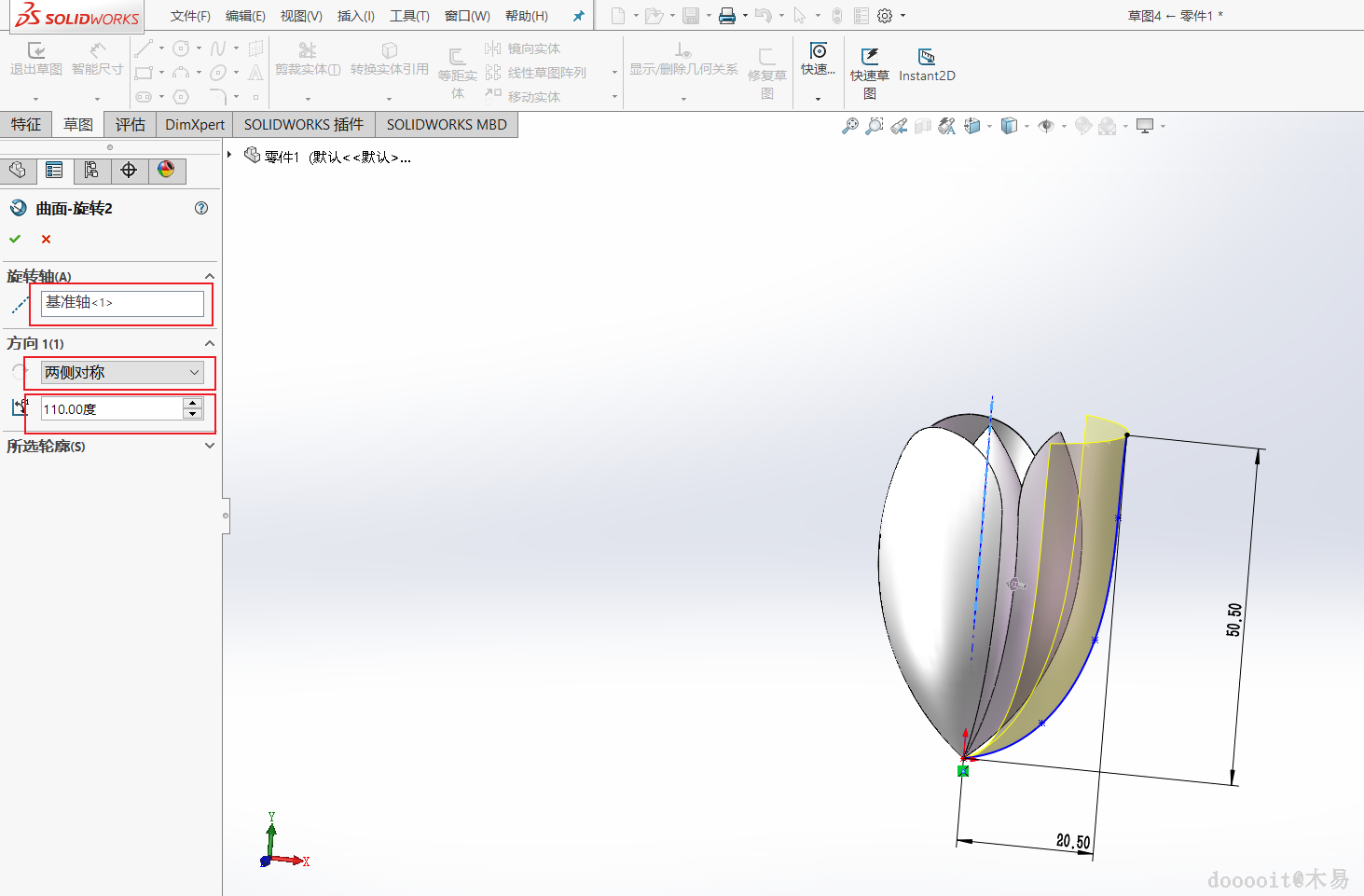Open the DisplayManager color ball tab
This screenshot has height=896, width=1364.
(x=166, y=170)
